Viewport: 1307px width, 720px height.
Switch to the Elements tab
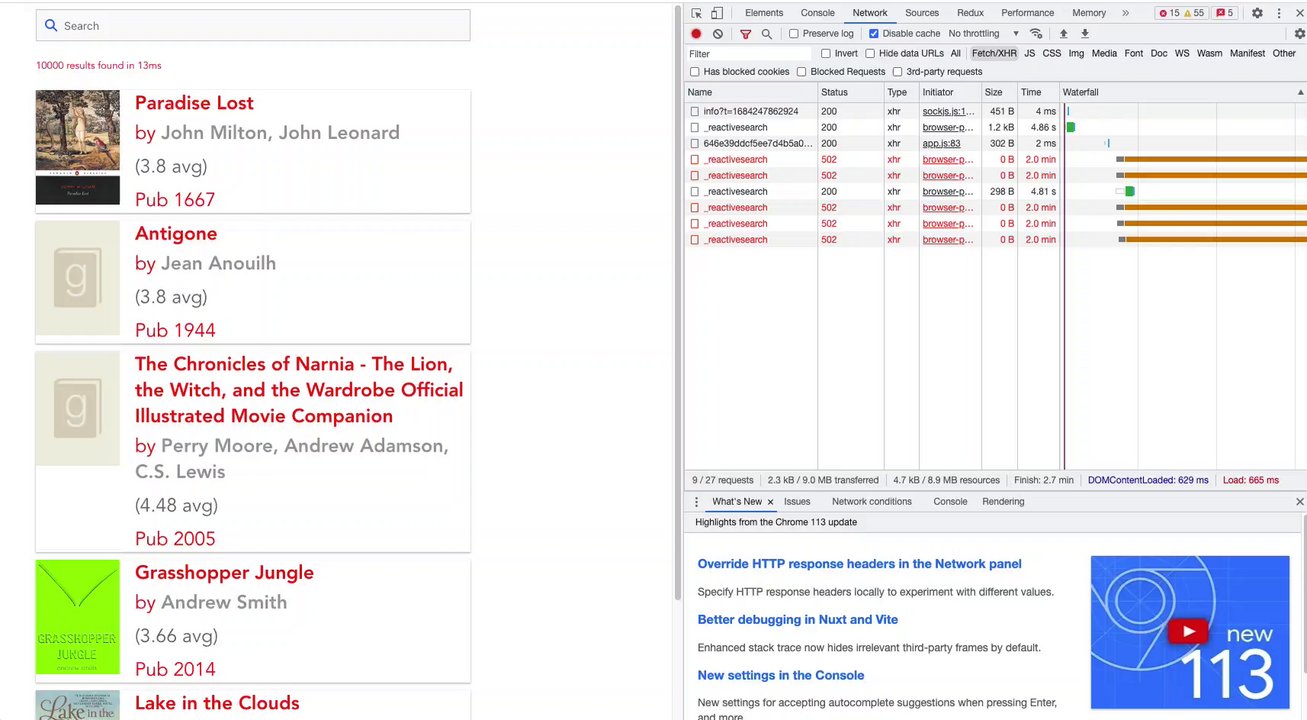pyautogui.click(x=764, y=13)
